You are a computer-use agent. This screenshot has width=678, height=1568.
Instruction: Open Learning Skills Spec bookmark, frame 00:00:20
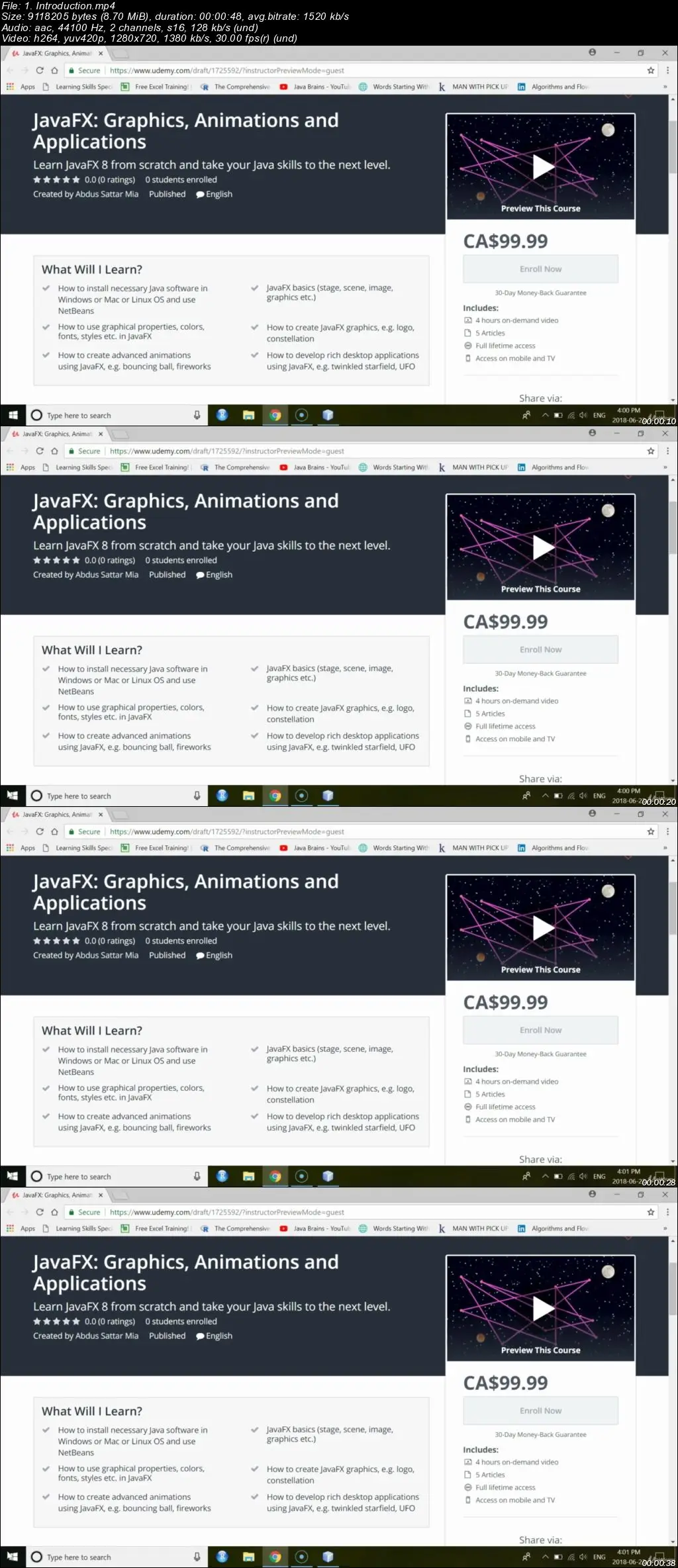point(77,467)
